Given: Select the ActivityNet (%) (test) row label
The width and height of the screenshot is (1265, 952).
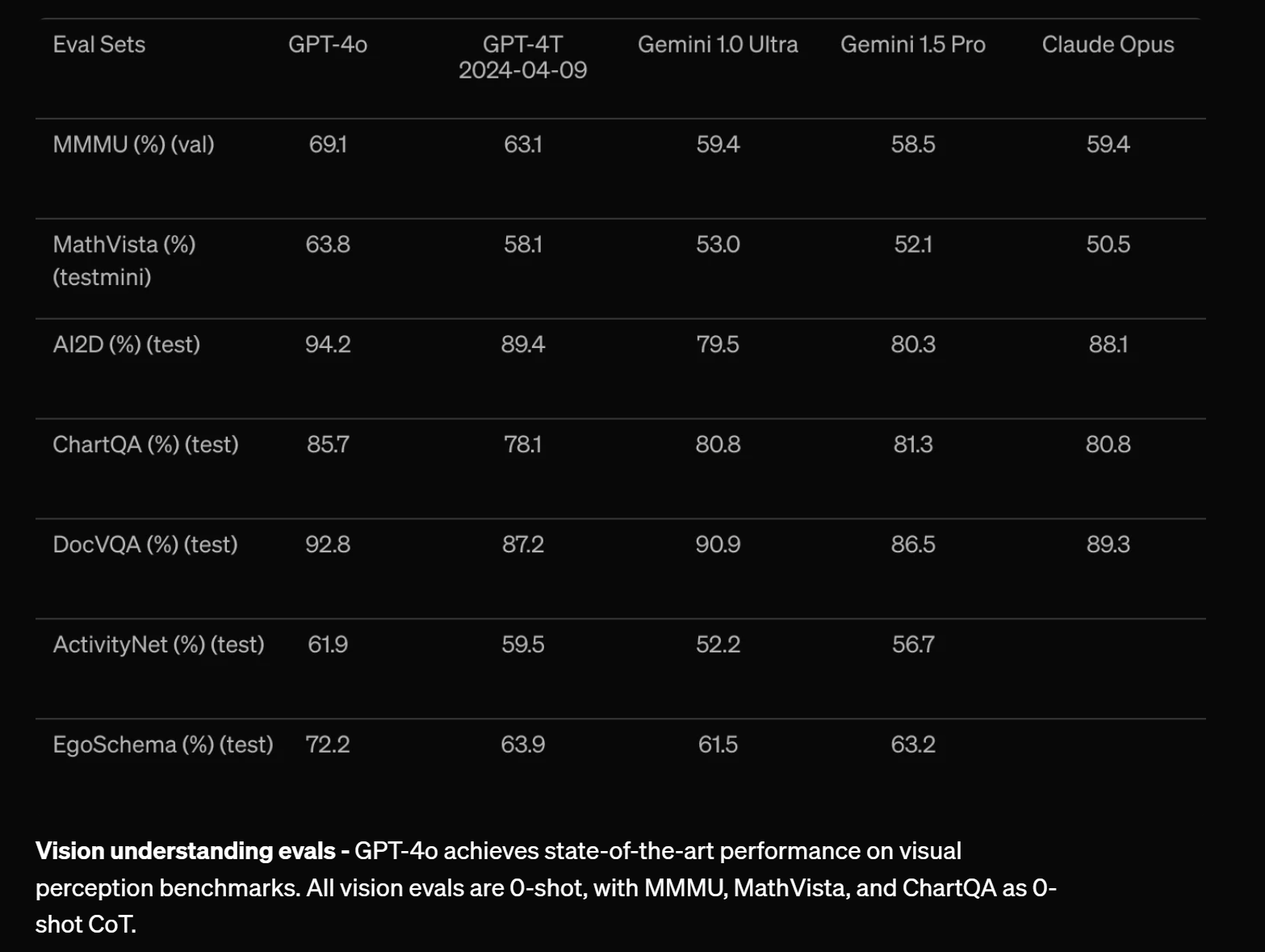Looking at the screenshot, I should coord(158,645).
